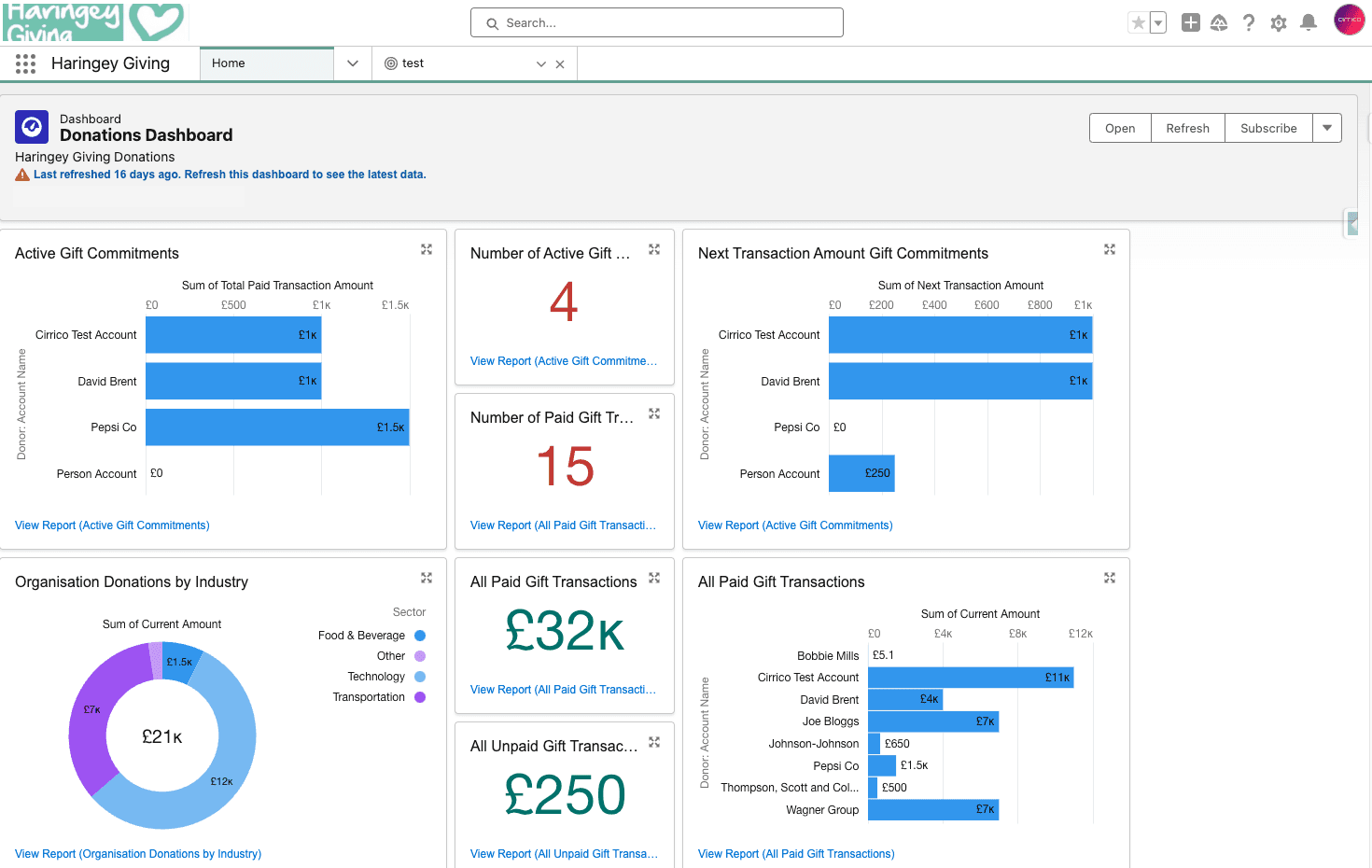Open the favorites list dropdown arrow

point(1158,23)
